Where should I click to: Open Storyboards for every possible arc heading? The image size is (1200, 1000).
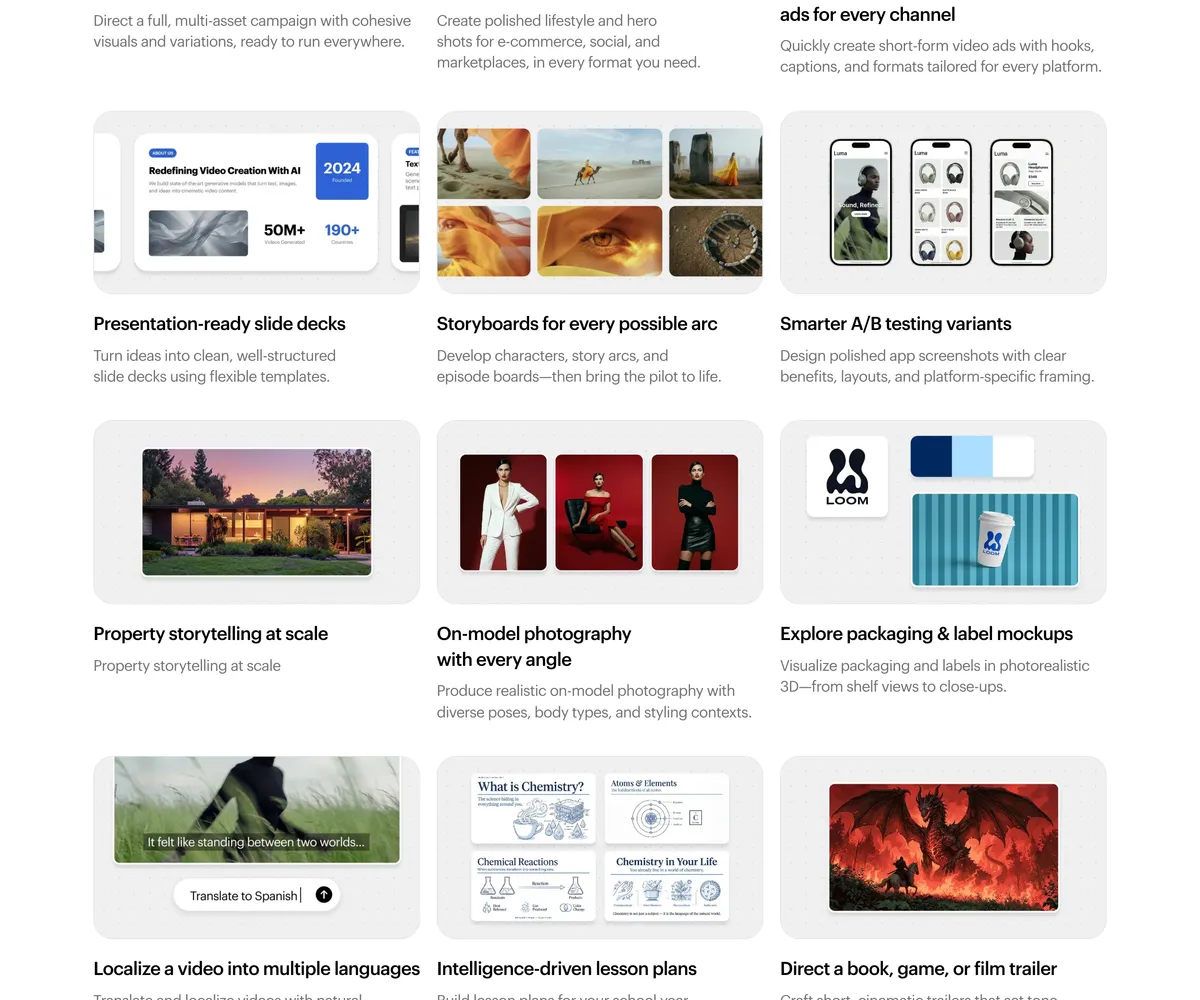click(577, 324)
